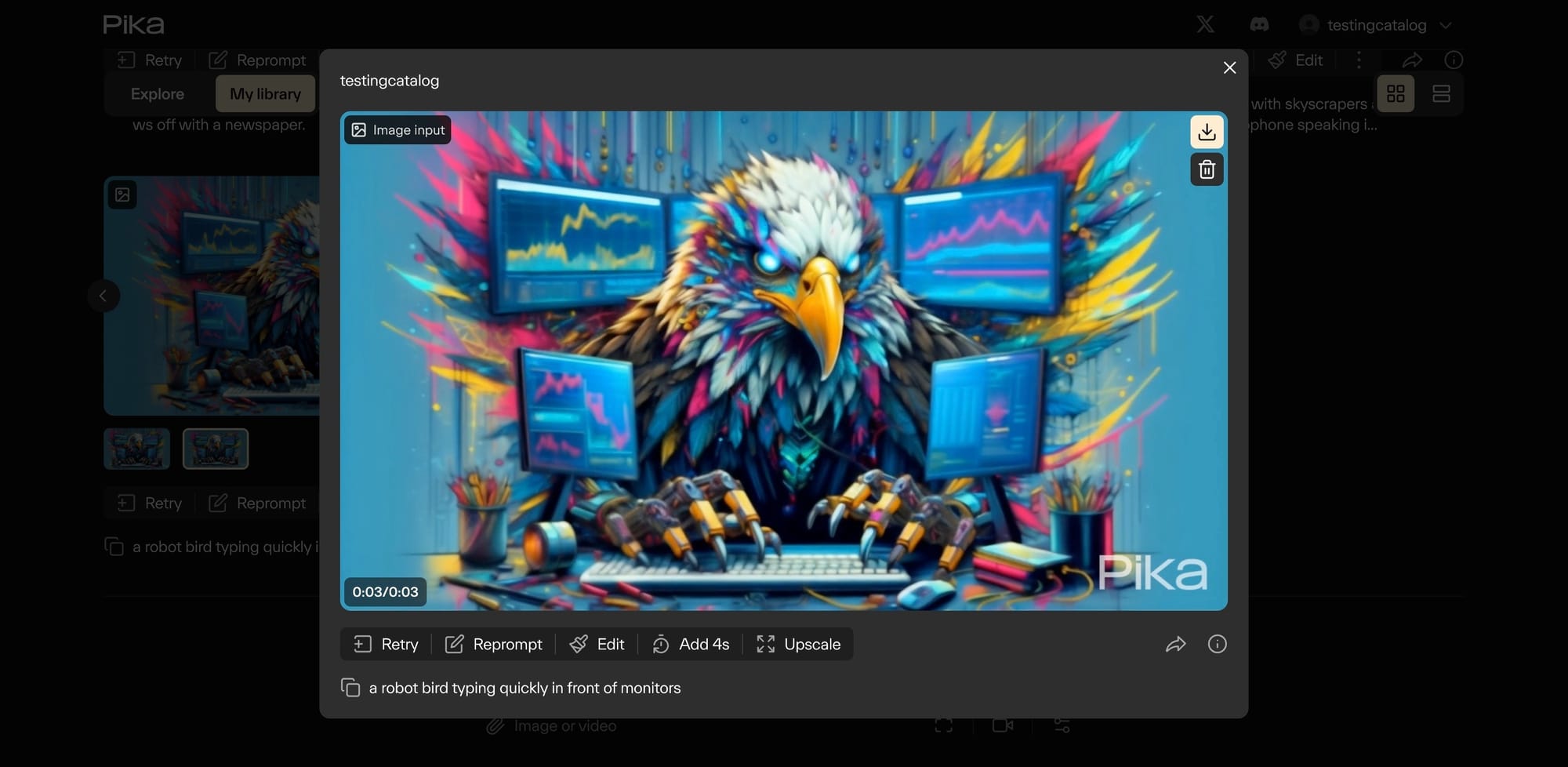Screen dimensions: 1568x767
Task: Open the background eagle video card
Action: pyautogui.click(x=212, y=296)
